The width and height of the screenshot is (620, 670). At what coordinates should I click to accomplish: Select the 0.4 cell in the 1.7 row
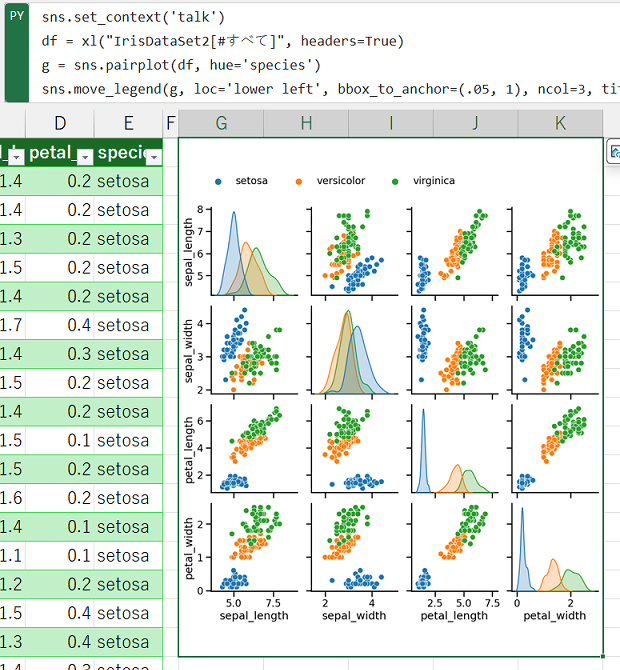[x=60, y=325]
